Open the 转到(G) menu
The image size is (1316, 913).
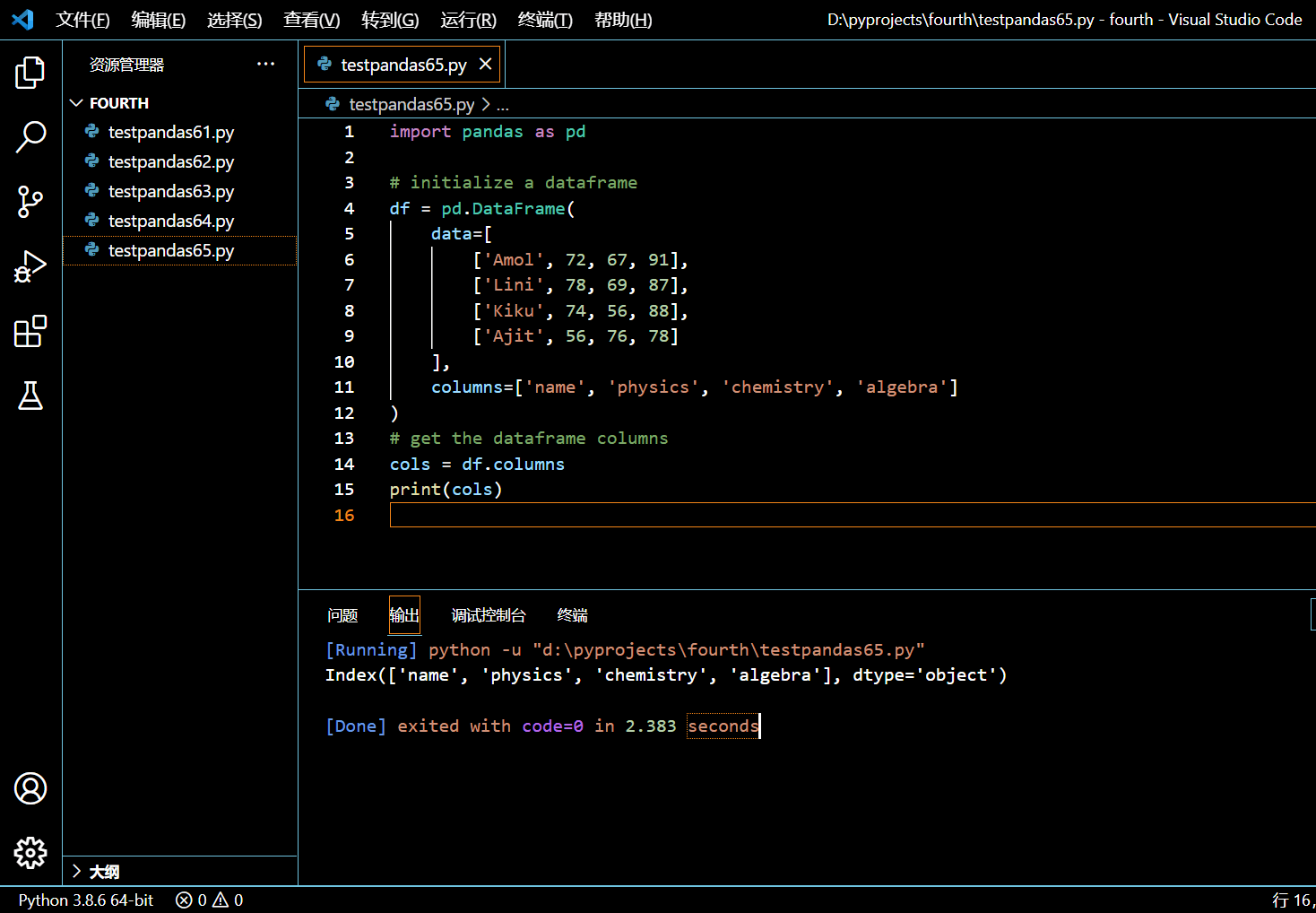(390, 20)
